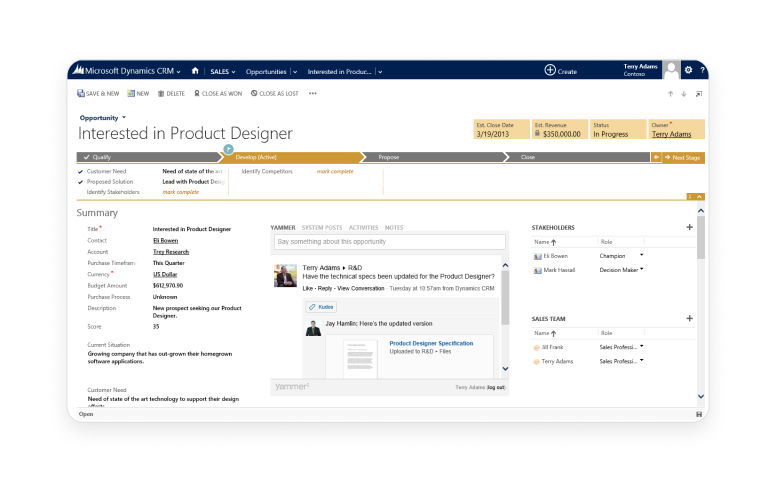Select the Close stage

[x=577, y=157]
